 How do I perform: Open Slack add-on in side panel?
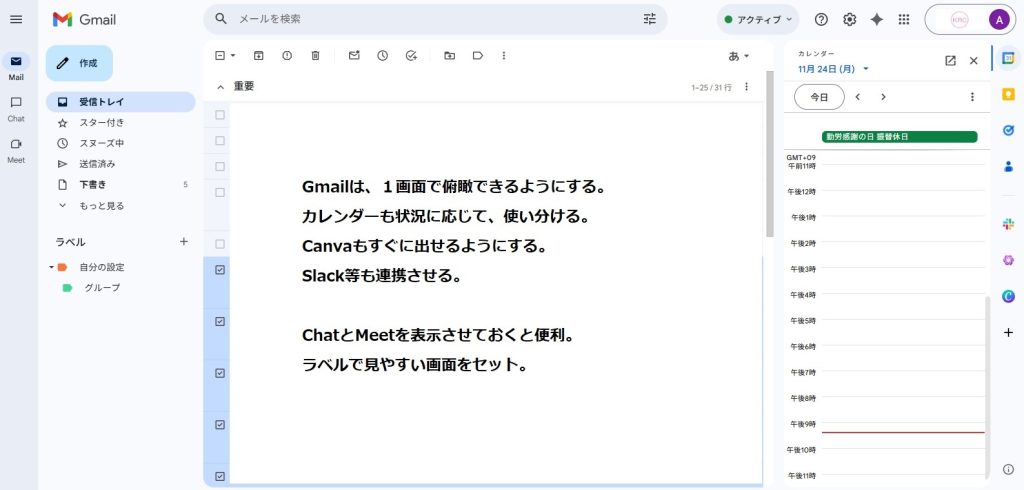1008,224
